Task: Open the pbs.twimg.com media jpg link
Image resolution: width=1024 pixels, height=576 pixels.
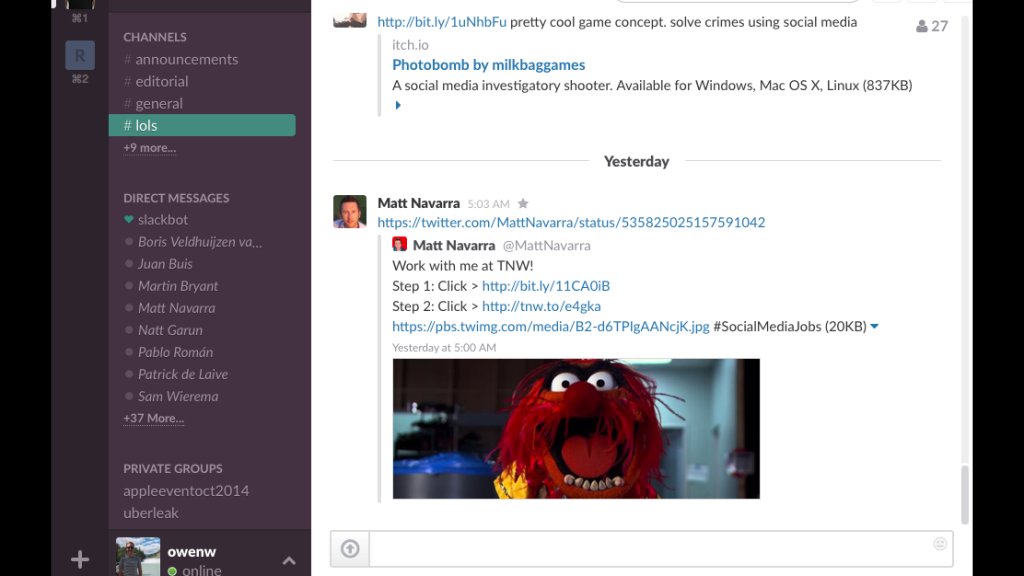Action: 551,326
